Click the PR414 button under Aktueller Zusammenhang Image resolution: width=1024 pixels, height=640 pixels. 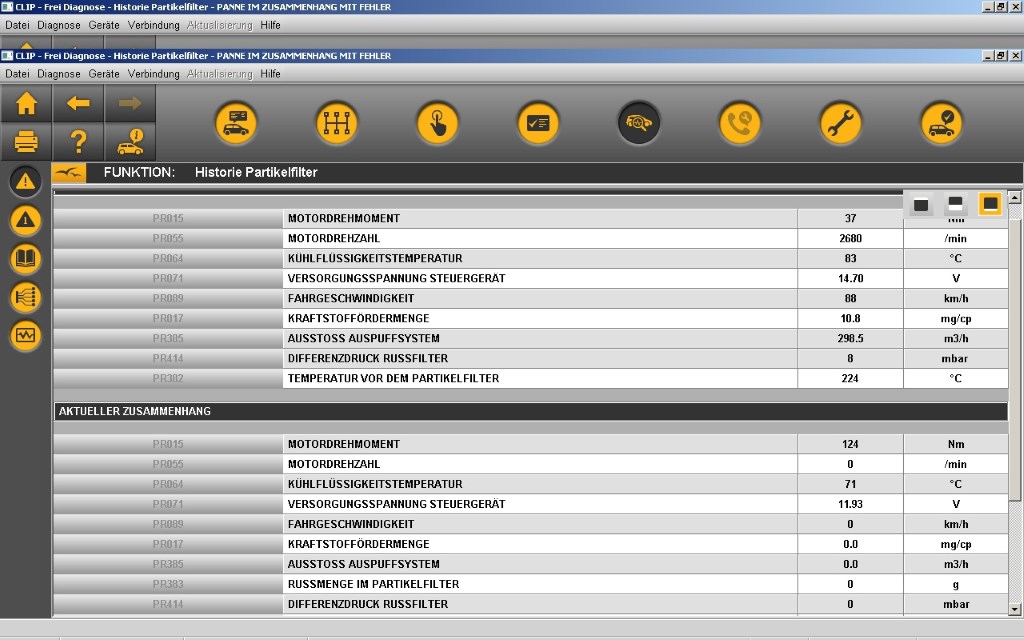[168, 604]
